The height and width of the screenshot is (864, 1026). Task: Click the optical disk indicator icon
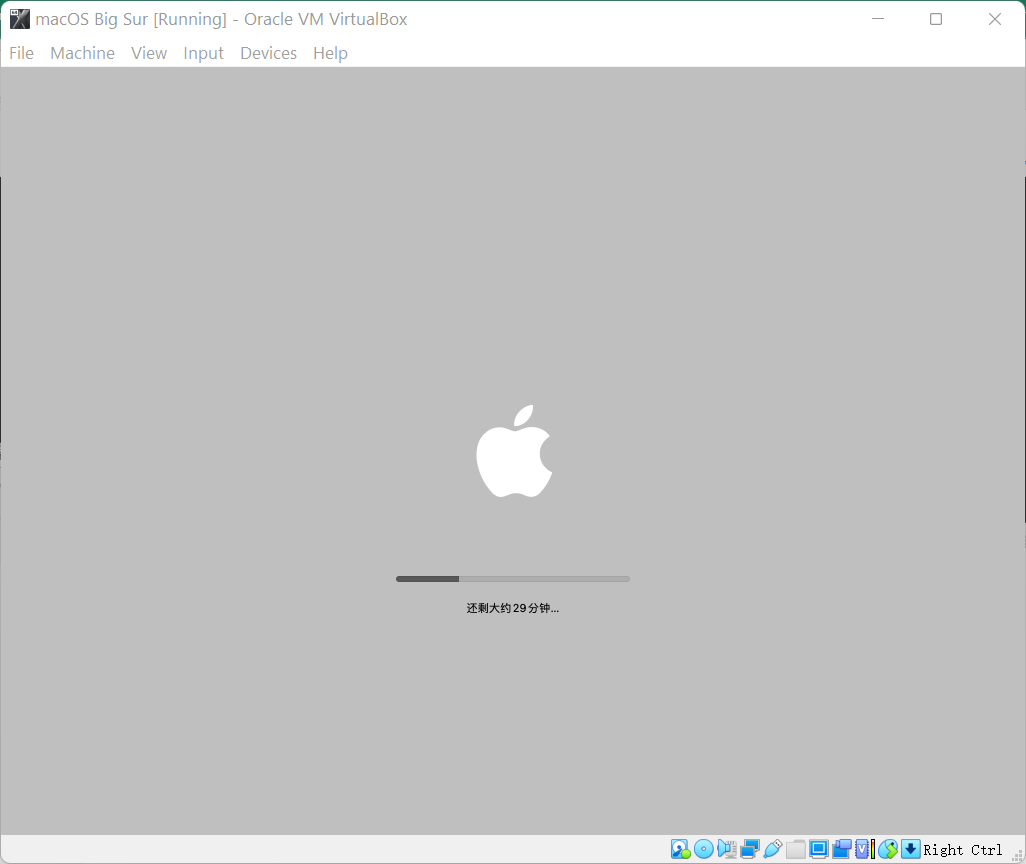point(703,850)
